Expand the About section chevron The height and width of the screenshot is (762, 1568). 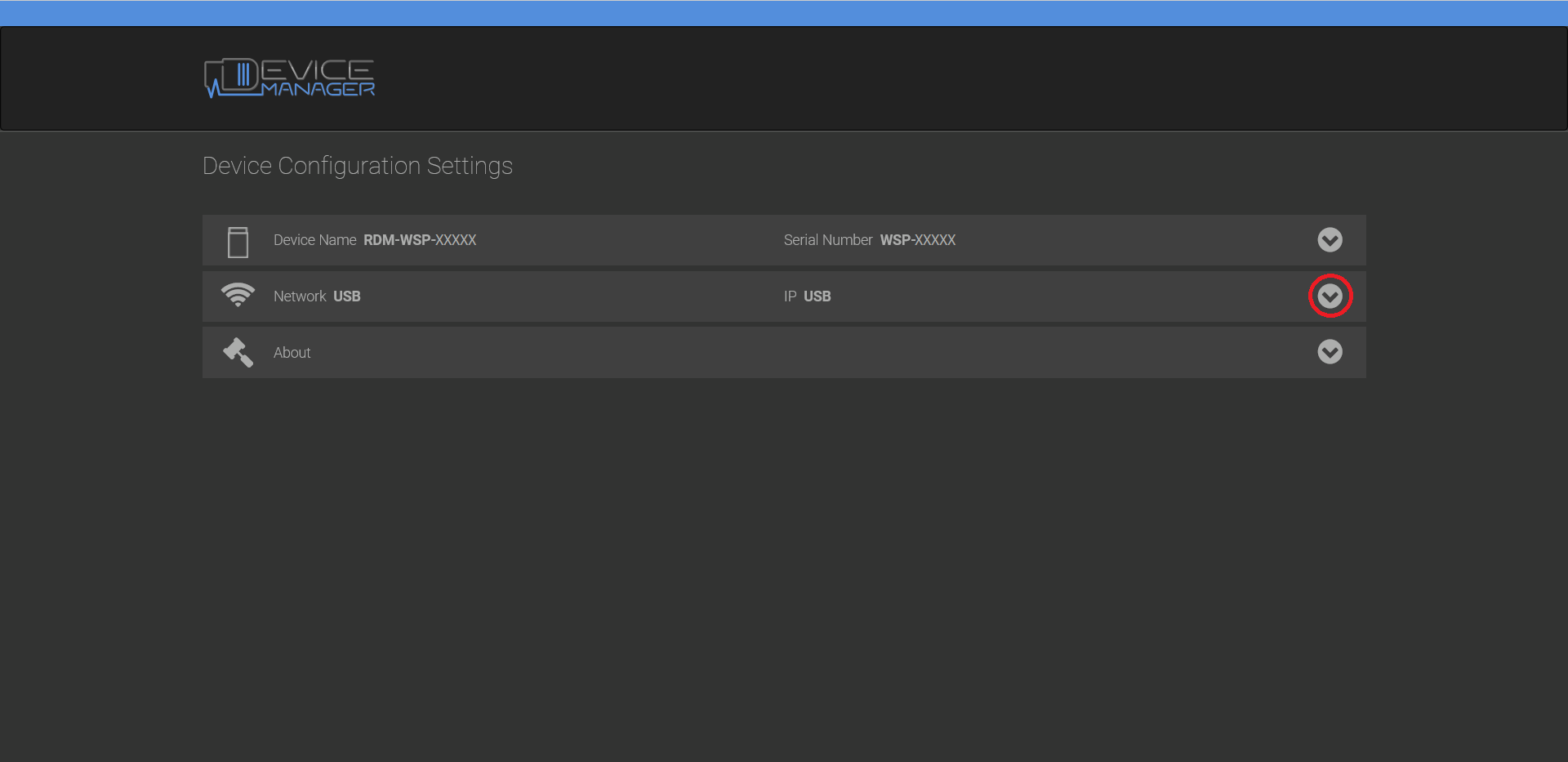[1330, 352]
